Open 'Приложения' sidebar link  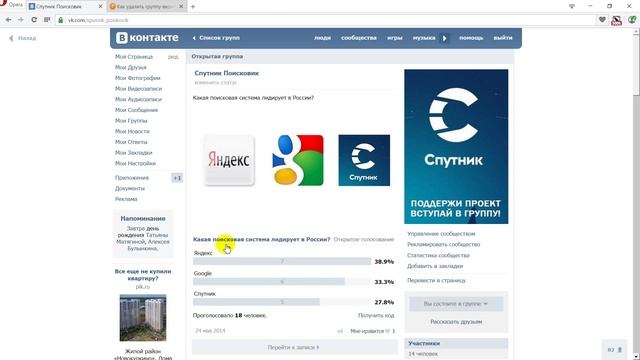pyautogui.click(x=132, y=178)
